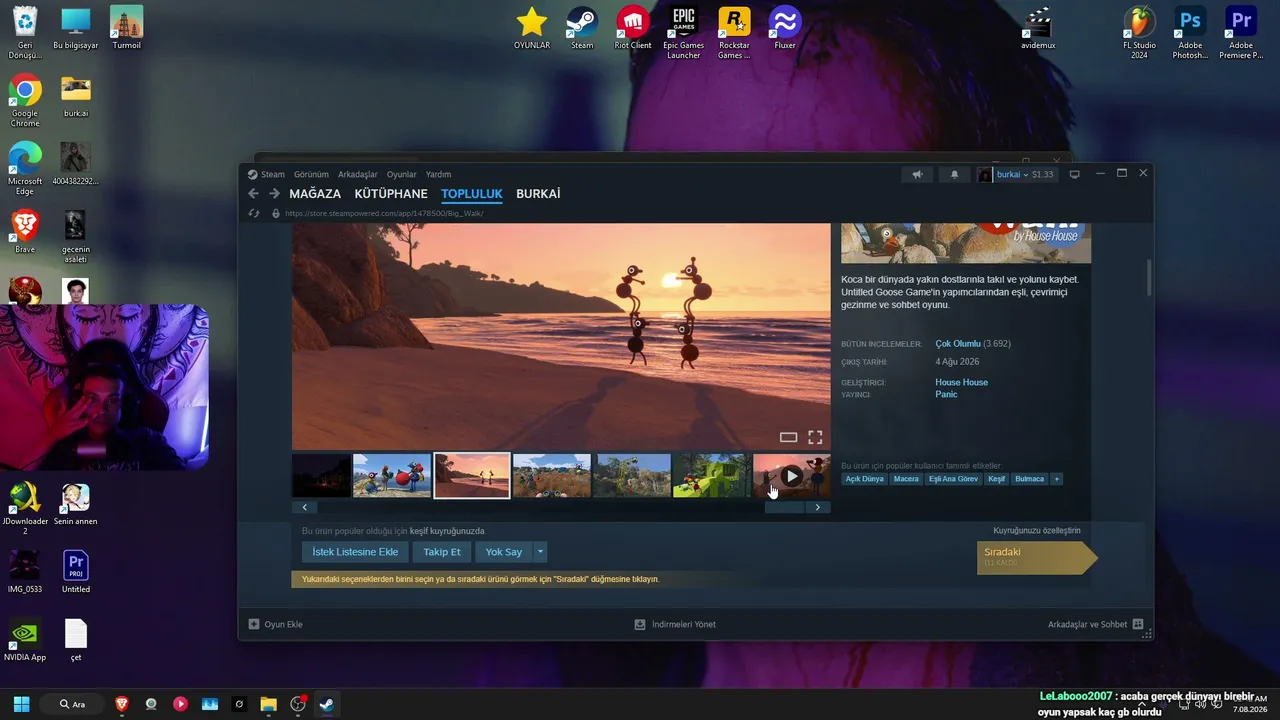Filter by the Bulmaca tag

[1030, 479]
